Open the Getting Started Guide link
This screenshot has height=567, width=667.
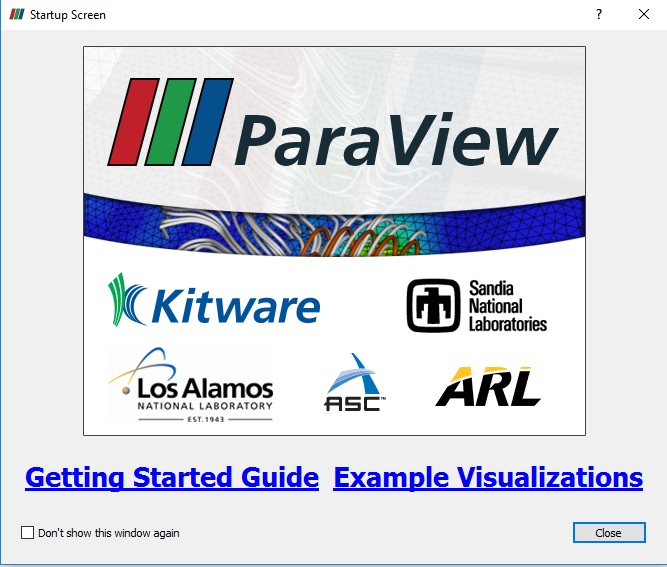pyautogui.click(x=172, y=477)
